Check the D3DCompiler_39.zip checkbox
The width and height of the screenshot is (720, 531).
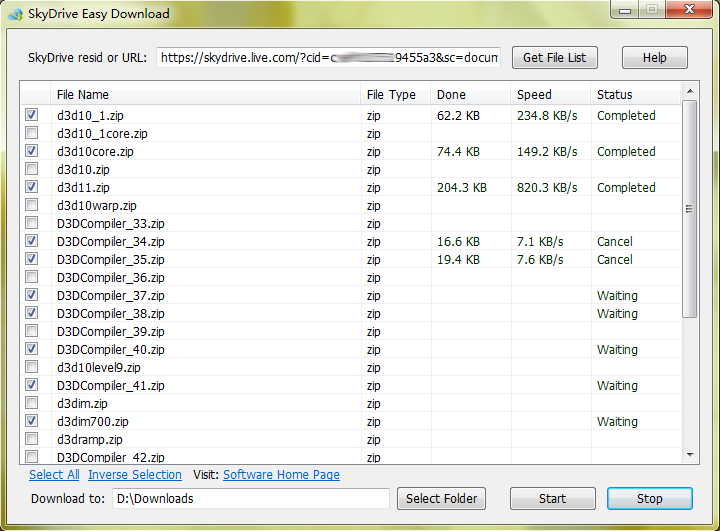[x=32, y=331]
